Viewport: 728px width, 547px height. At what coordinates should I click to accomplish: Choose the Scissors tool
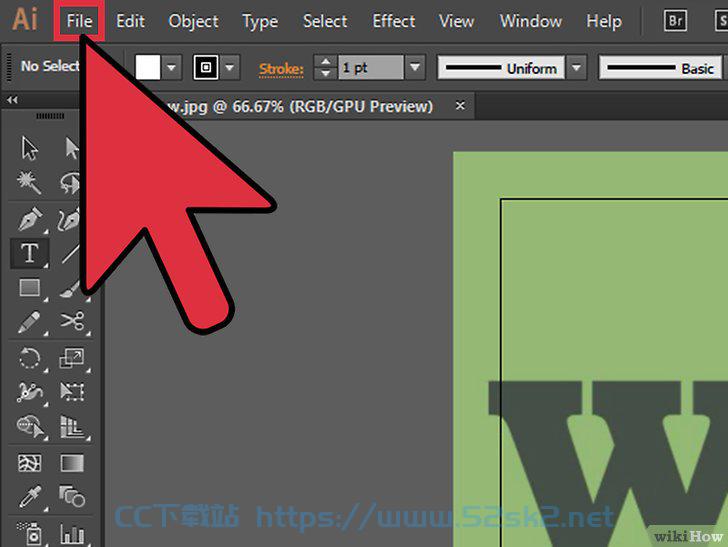tap(72, 321)
